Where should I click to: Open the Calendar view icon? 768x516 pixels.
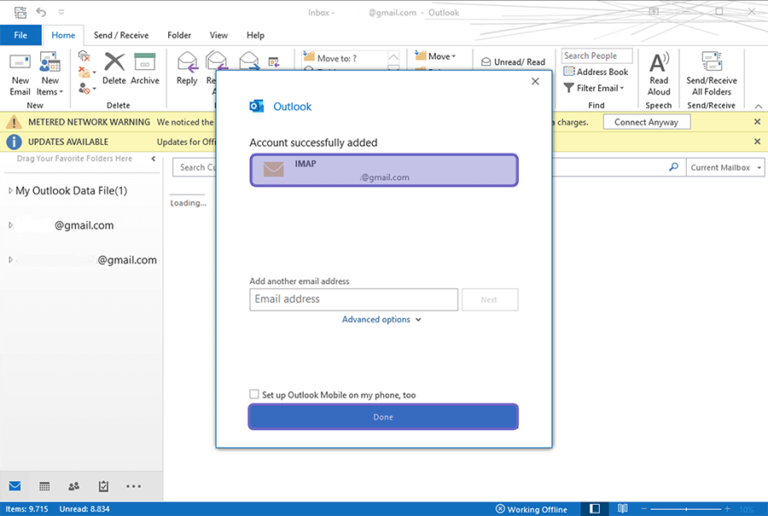pos(45,486)
